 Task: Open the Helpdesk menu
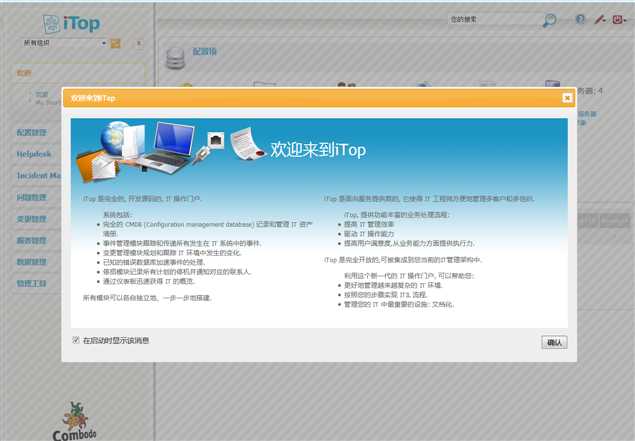[x=34, y=154]
